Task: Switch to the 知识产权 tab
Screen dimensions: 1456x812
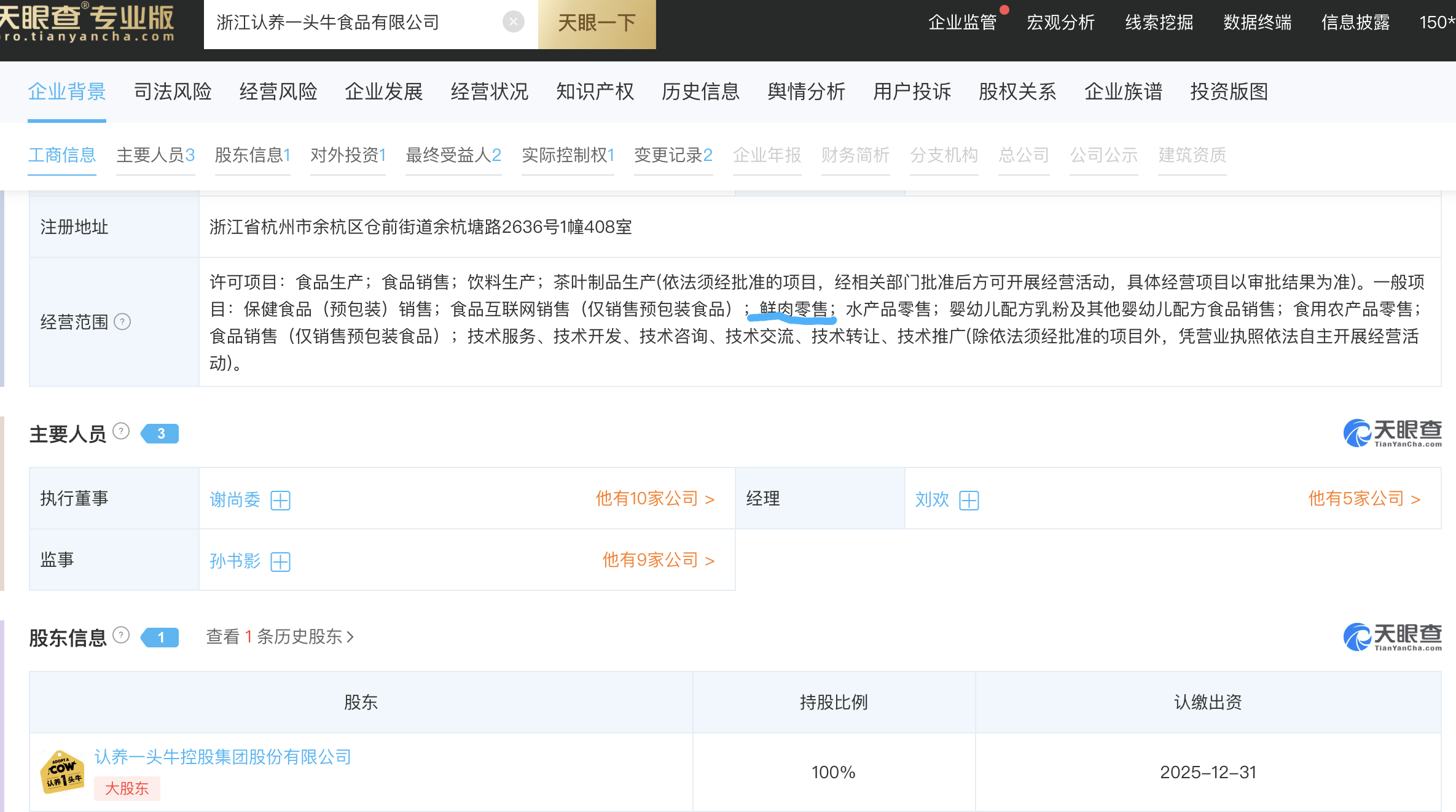Action: (595, 92)
